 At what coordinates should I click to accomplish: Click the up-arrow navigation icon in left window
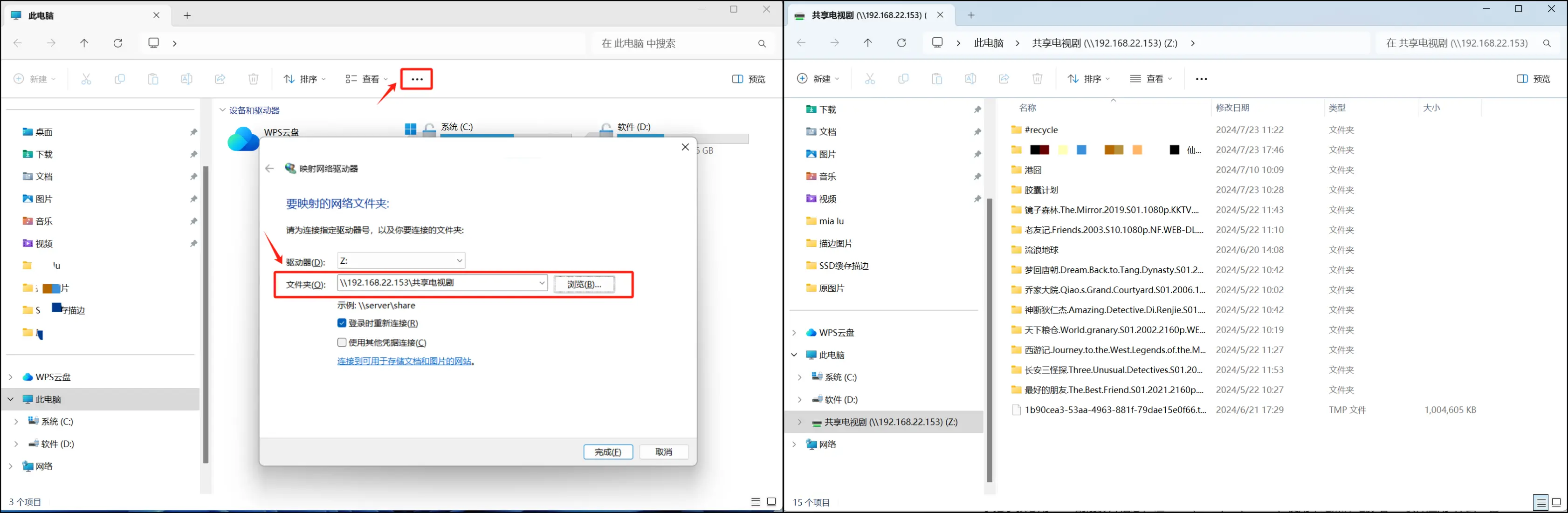pos(84,43)
